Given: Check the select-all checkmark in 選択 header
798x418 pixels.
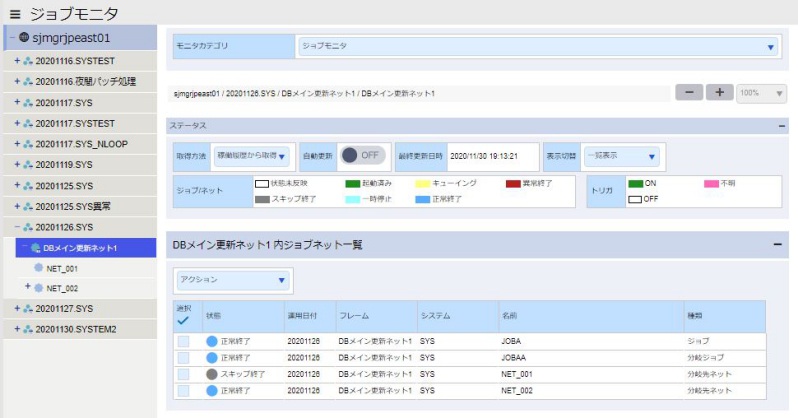Looking at the screenshot, I should 183,321.
